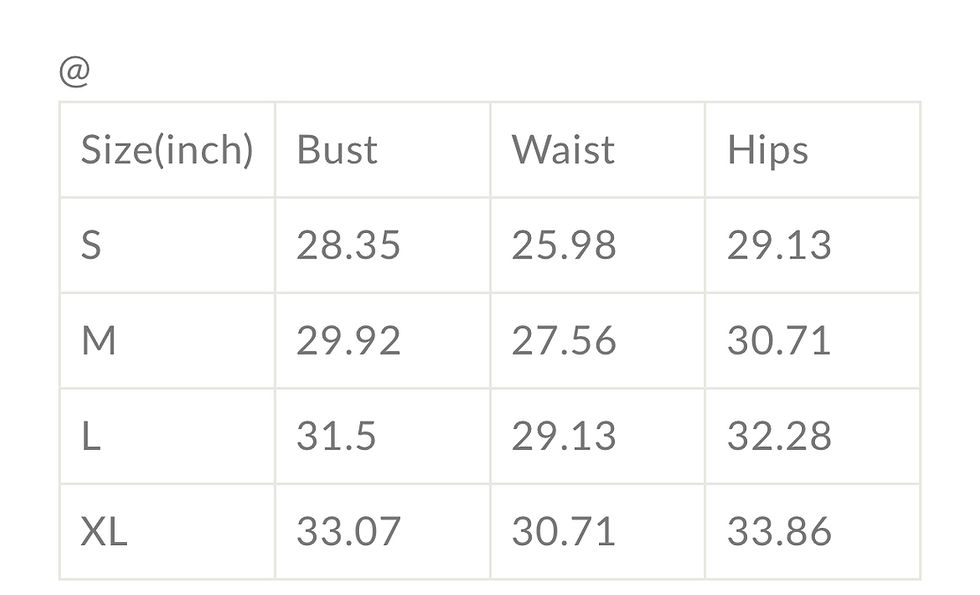980x595 pixels.
Task: Click the @ symbol above the table
Action: [x=75, y=73]
